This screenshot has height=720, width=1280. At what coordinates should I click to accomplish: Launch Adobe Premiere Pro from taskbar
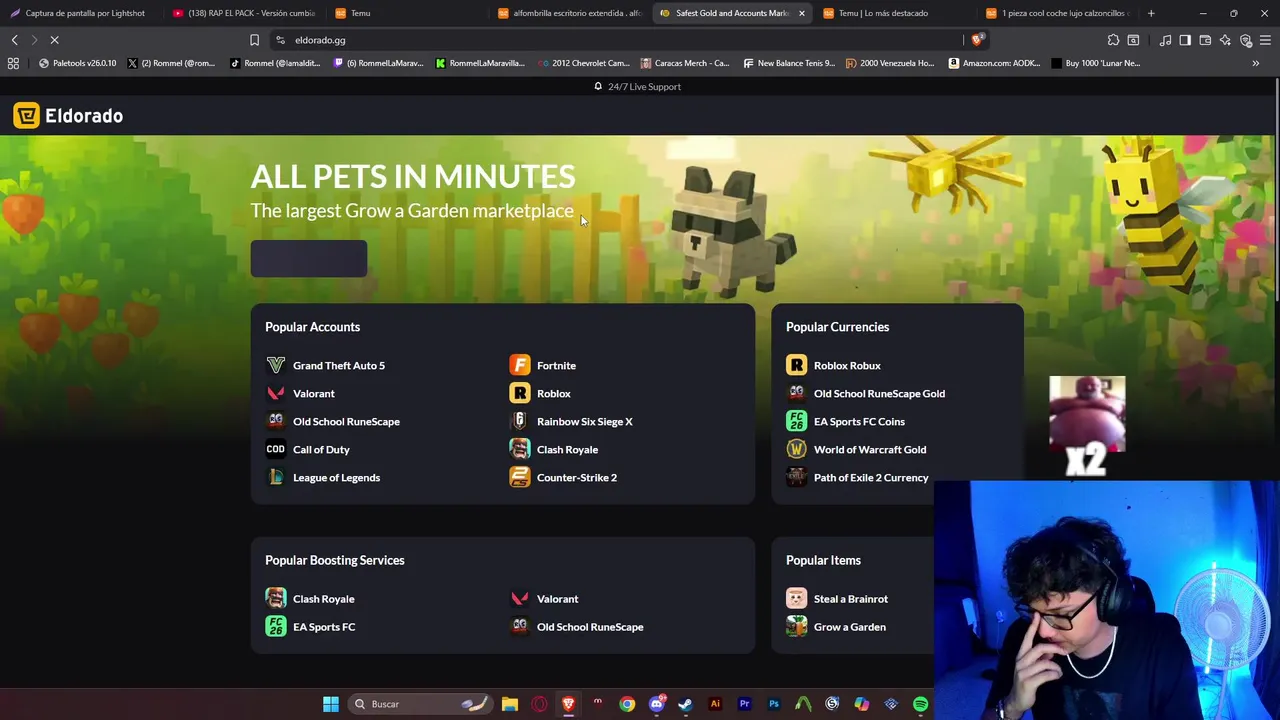pos(744,704)
